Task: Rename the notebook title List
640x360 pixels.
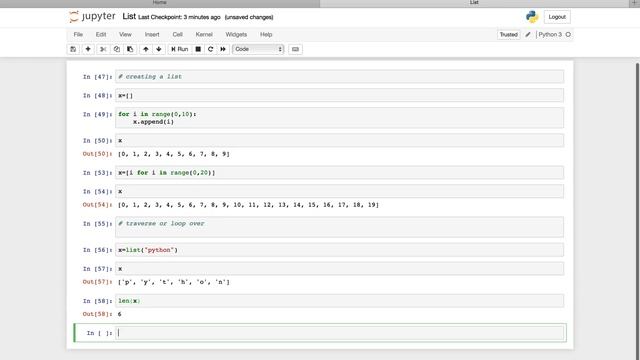Action: pos(129,17)
